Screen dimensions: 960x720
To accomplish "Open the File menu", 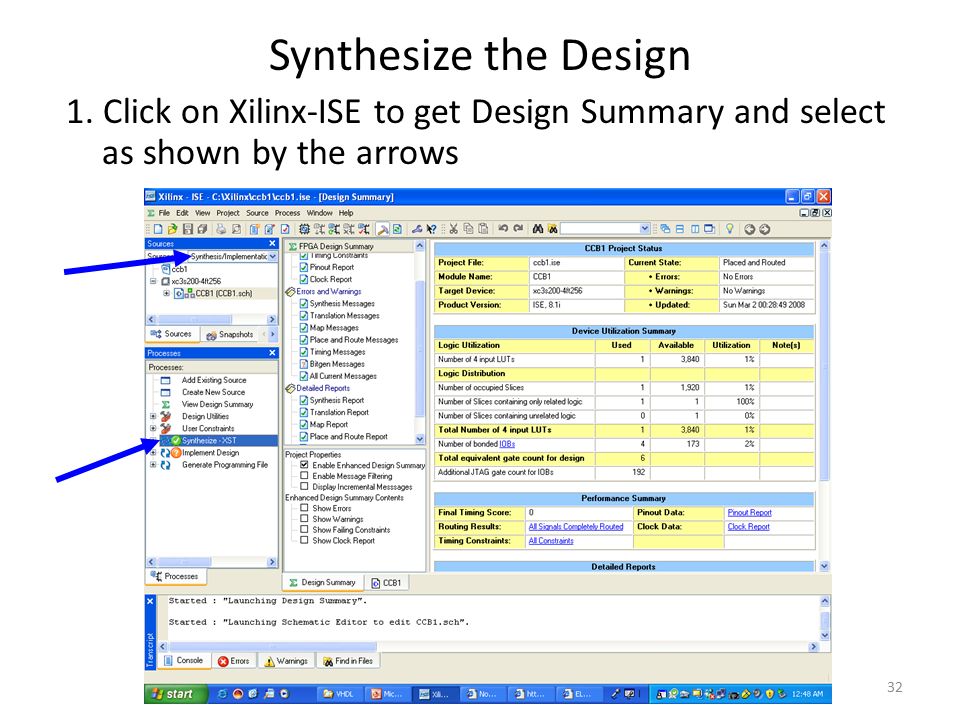I will click(x=164, y=213).
